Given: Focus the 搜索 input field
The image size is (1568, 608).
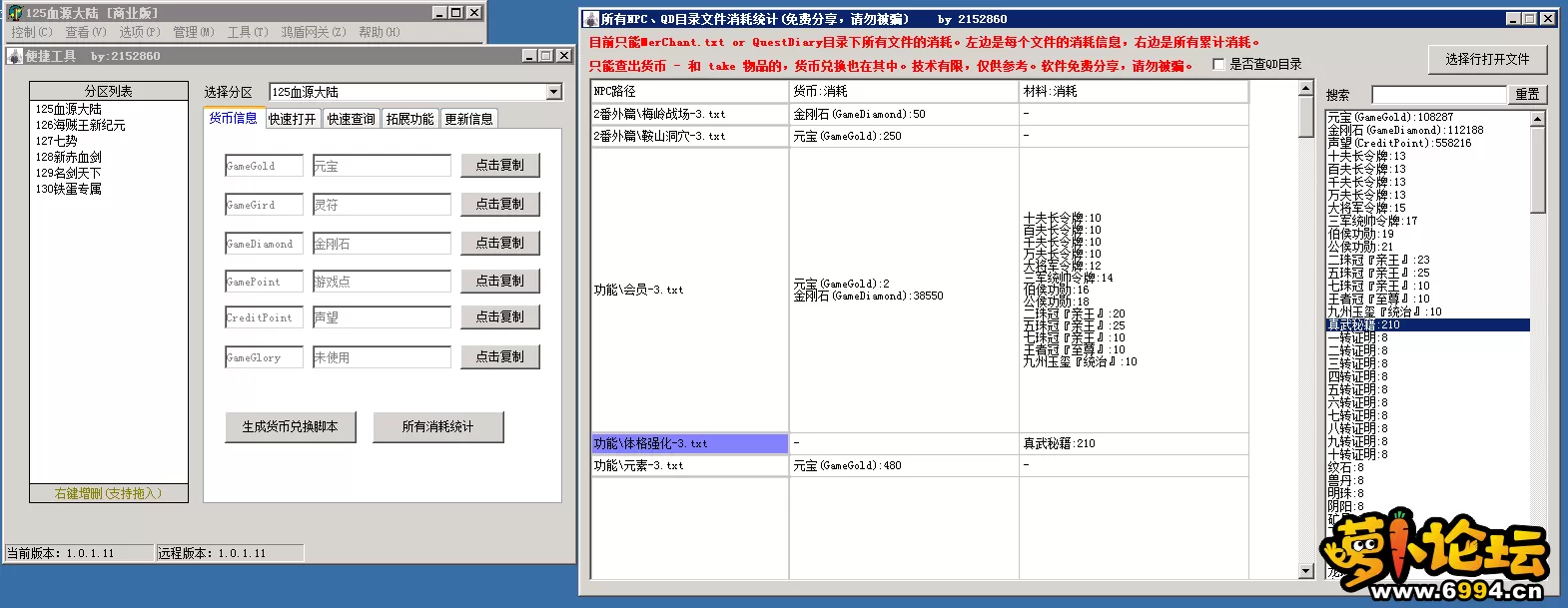Looking at the screenshot, I should 1438,95.
